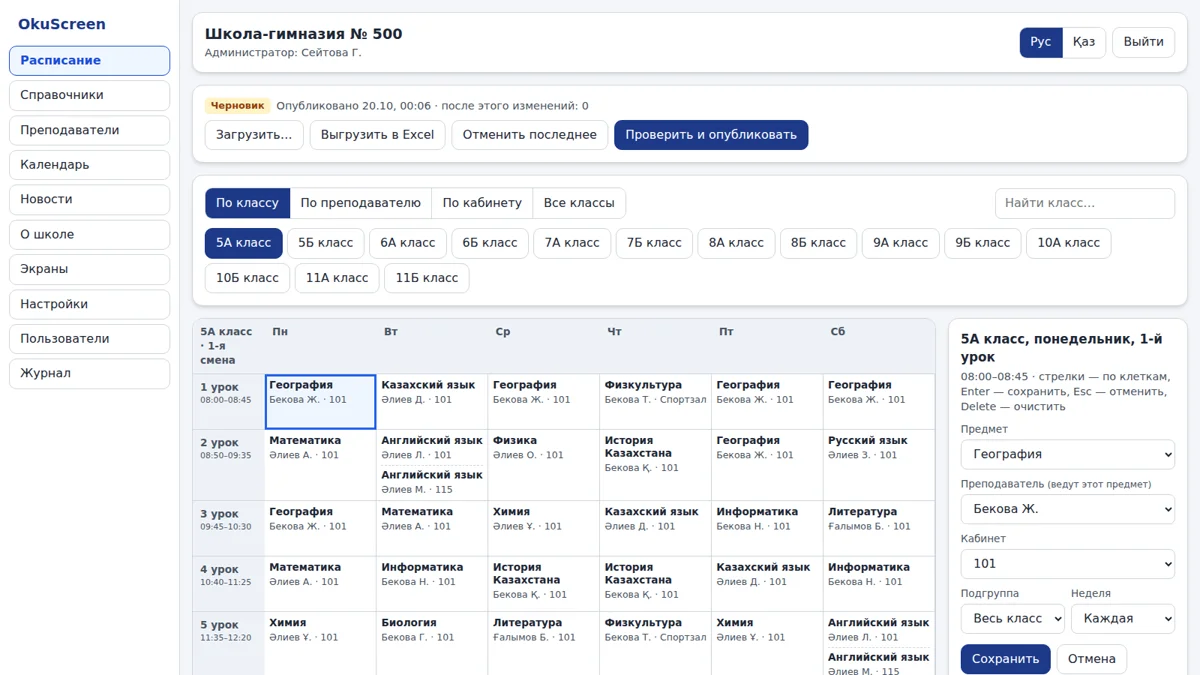Focus the Найти класс… search field
The width and height of the screenshot is (1200, 675).
[1085, 203]
